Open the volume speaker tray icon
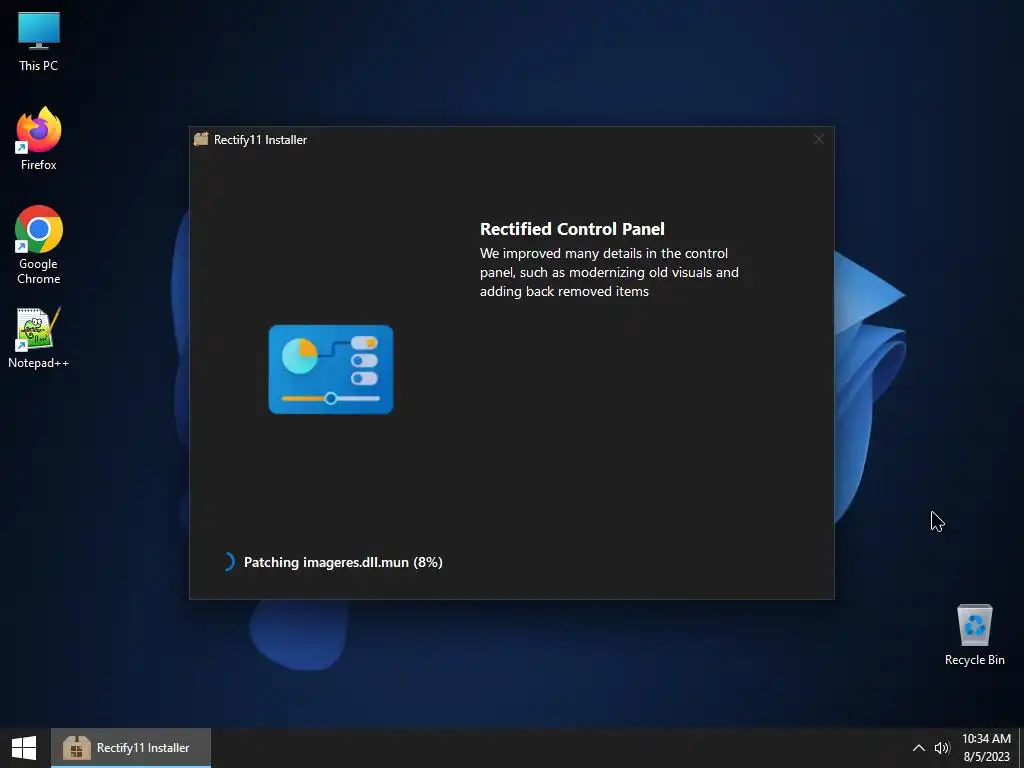The image size is (1024, 768). coord(942,748)
